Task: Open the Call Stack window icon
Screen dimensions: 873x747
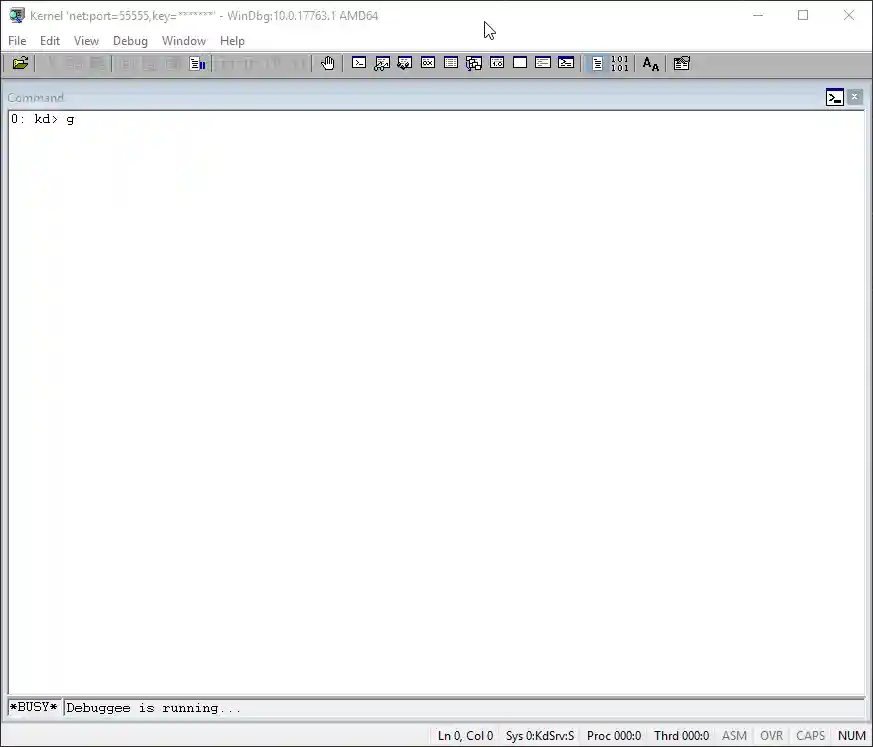Action: pyautogui.click(x=473, y=62)
